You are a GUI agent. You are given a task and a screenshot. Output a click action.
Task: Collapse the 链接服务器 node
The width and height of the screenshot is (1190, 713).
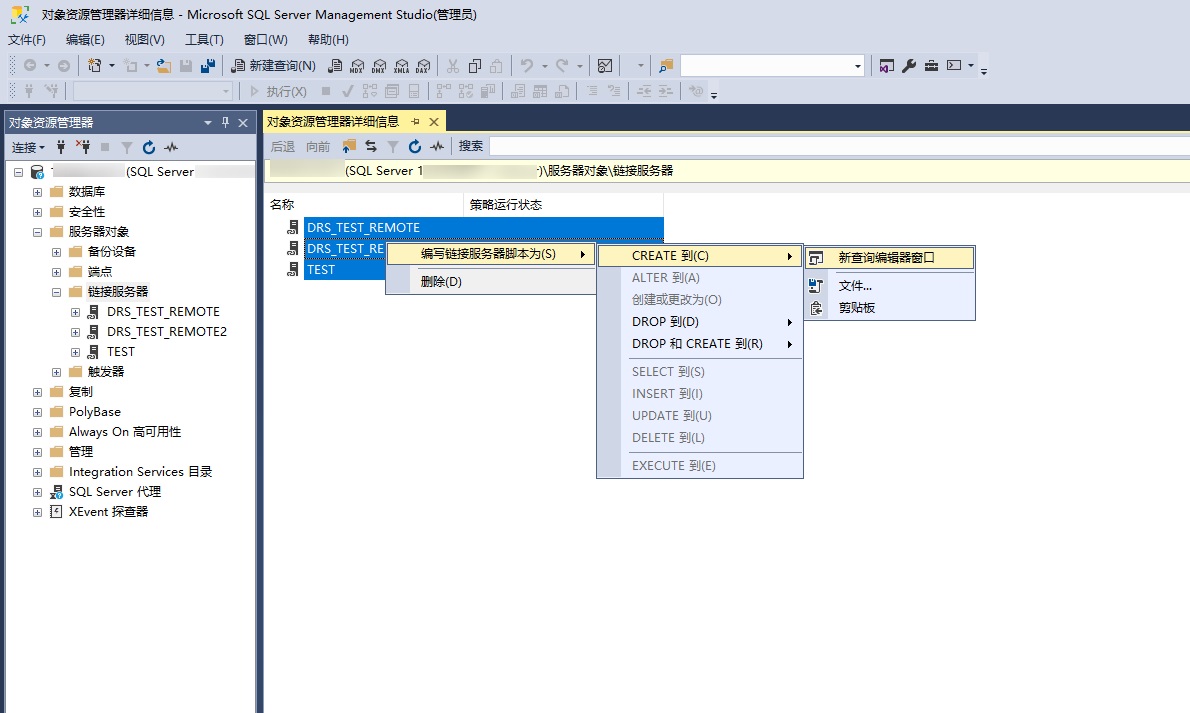56,292
